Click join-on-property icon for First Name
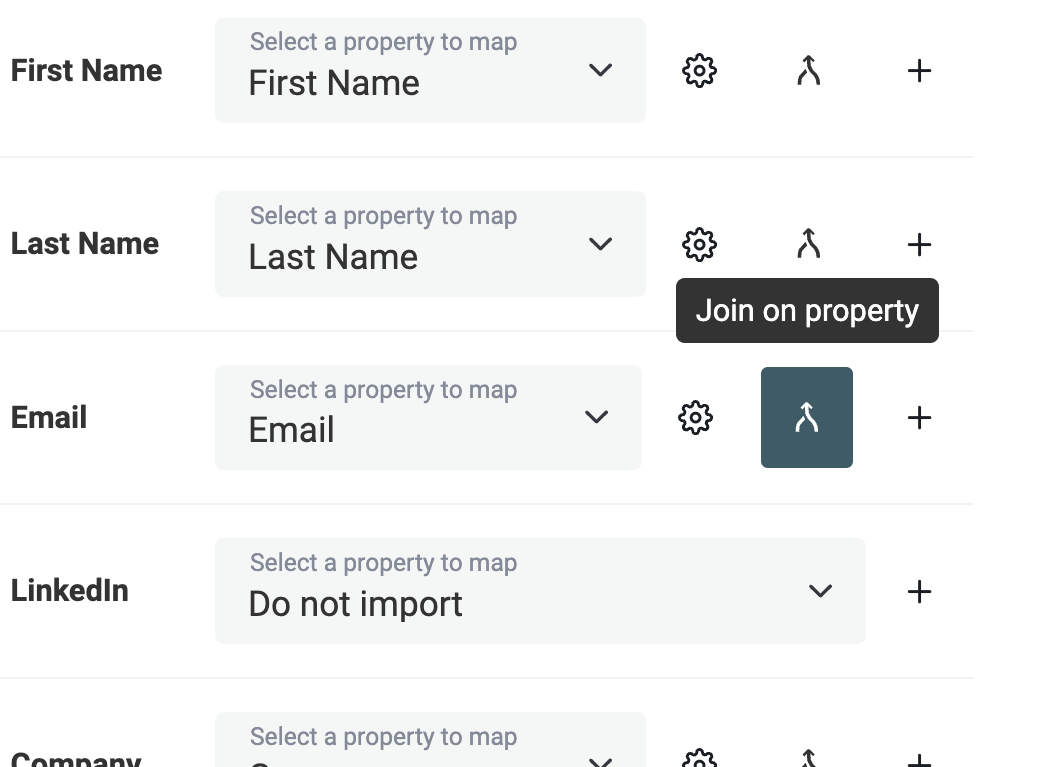This screenshot has width=1042, height=767. [808, 71]
